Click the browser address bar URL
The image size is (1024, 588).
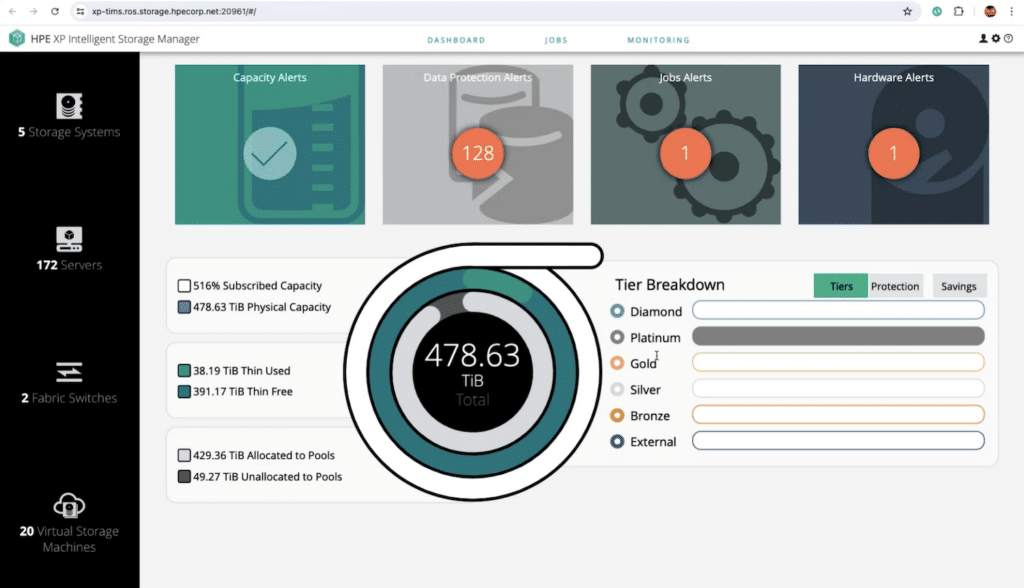[x=174, y=11]
